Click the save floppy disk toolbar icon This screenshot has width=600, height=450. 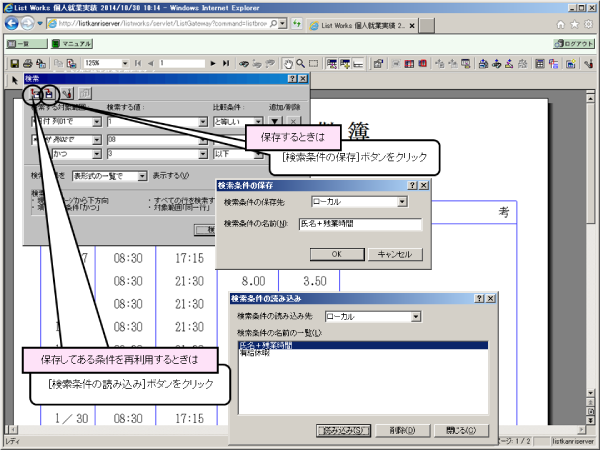pyautogui.click(x=15, y=64)
